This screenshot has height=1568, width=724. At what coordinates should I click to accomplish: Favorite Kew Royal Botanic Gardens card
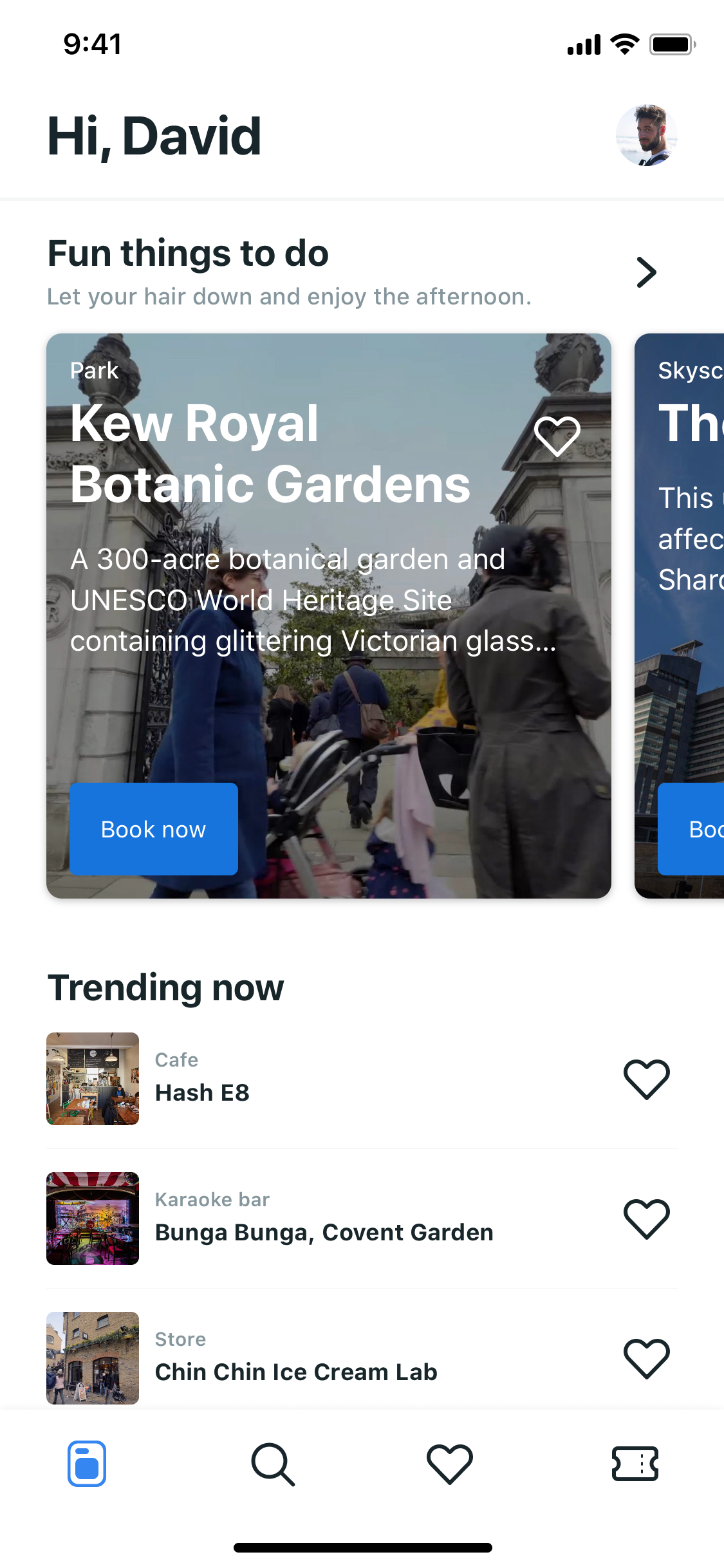pyautogui.click(x=557, y=436)
